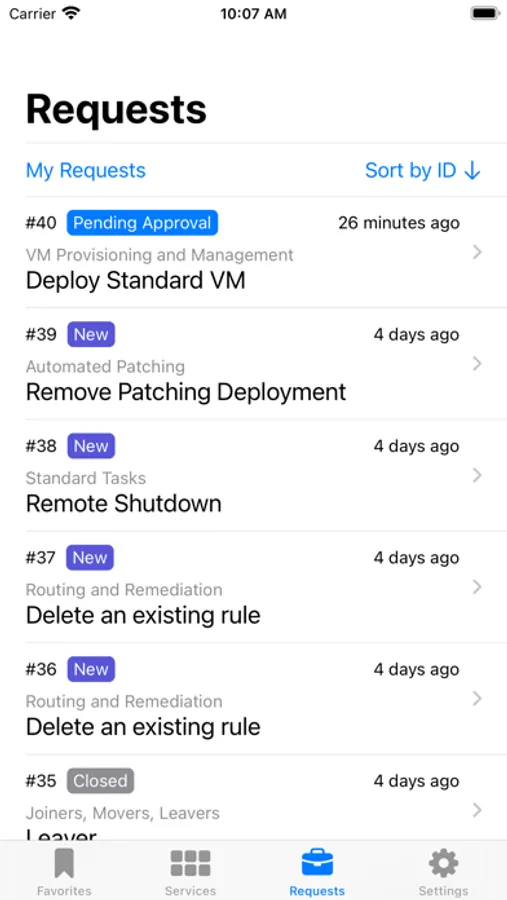Open Remote Shutdown request disclosure chevron

[477, 475]
